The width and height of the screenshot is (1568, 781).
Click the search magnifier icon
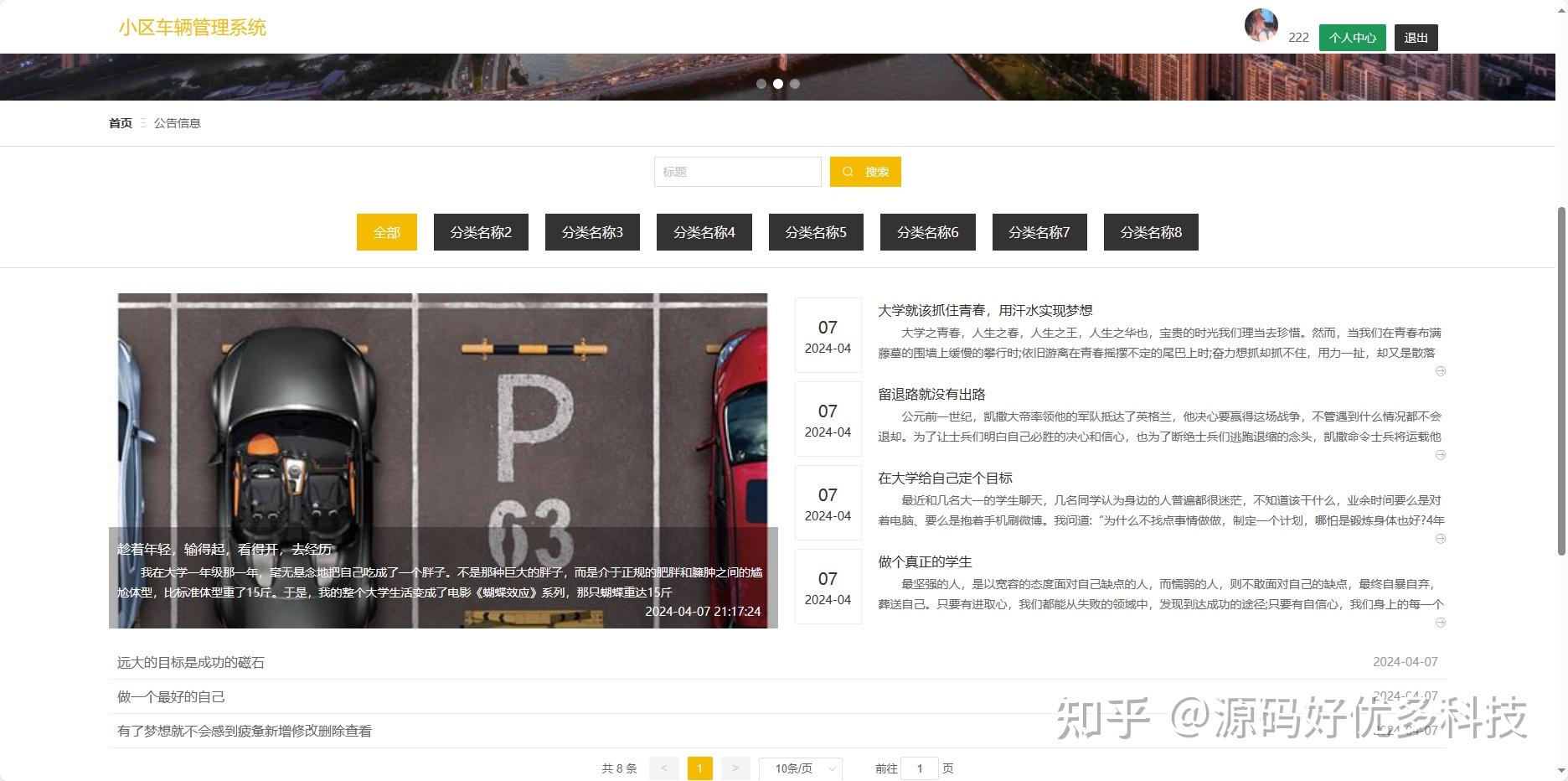[x=848, y=171]
